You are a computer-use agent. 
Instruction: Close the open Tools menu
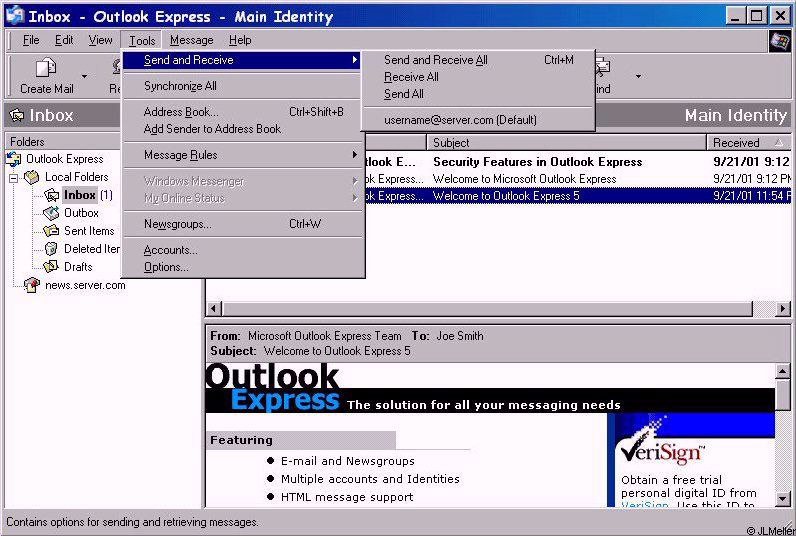coord(142,41)
